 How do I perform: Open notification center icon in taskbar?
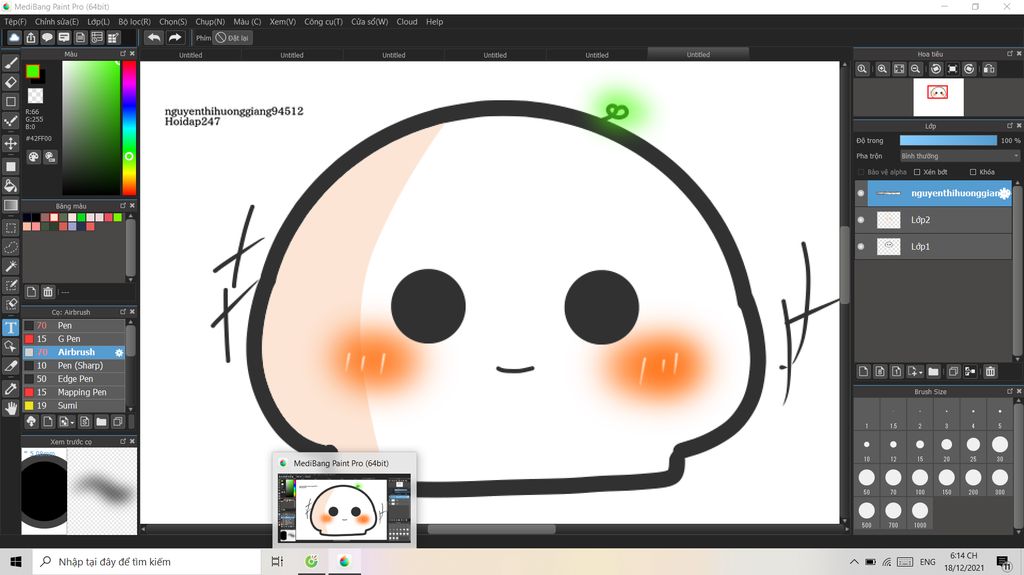pyautogui.click(x=1004, y=562)
